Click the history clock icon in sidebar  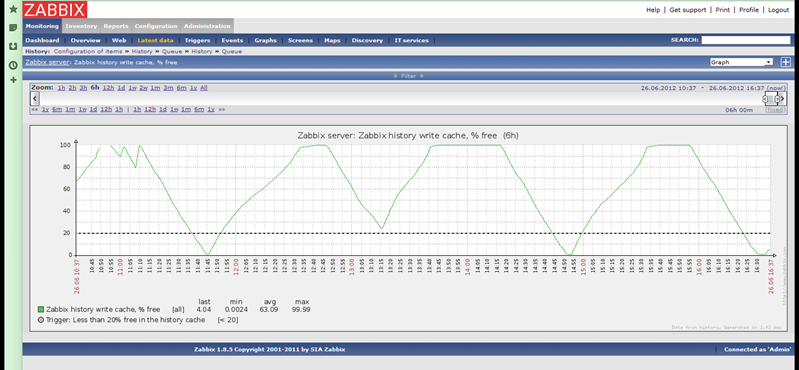pyautogui.click(x=13, y=65)
